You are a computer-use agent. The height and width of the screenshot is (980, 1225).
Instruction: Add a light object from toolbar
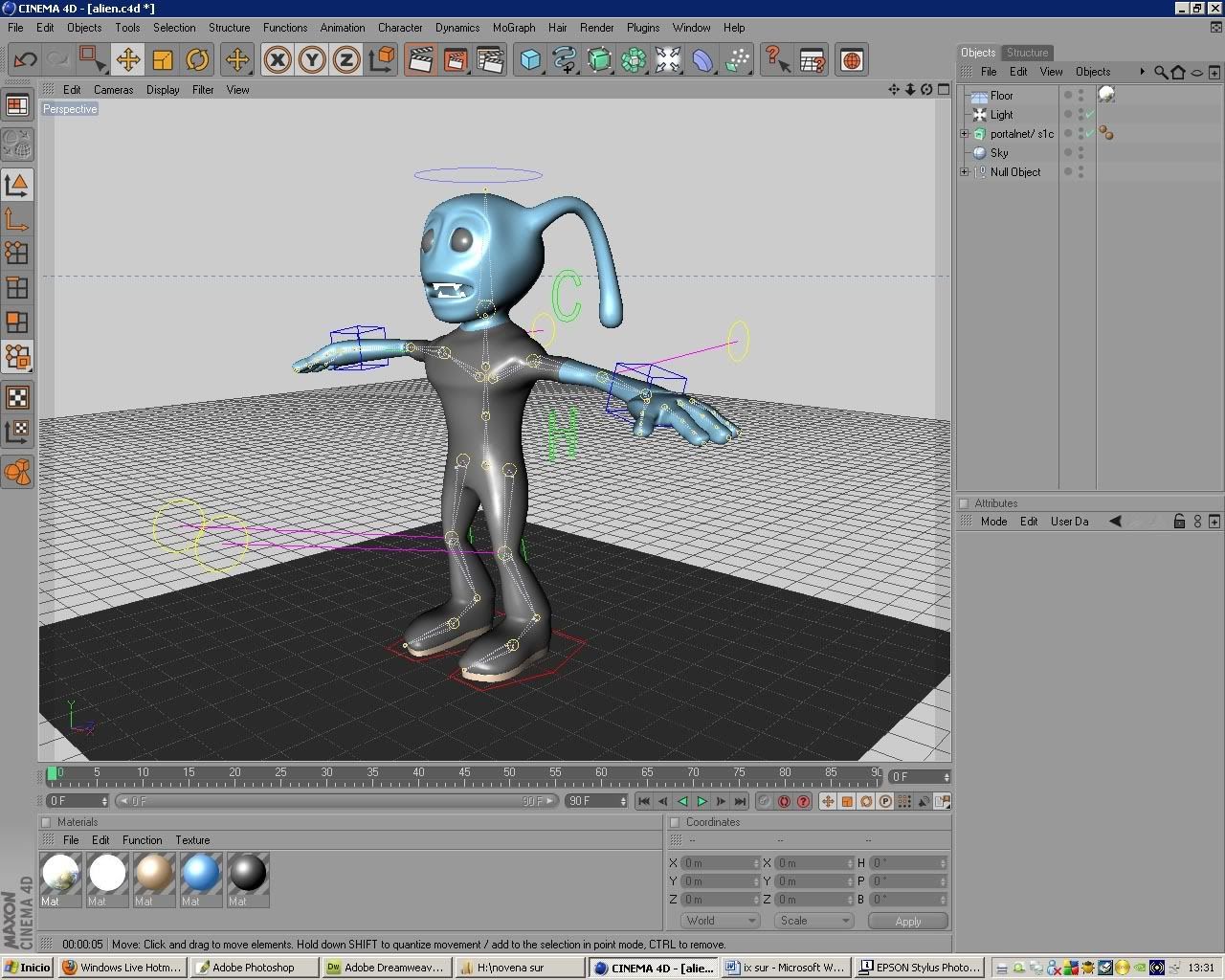(668, 60)
